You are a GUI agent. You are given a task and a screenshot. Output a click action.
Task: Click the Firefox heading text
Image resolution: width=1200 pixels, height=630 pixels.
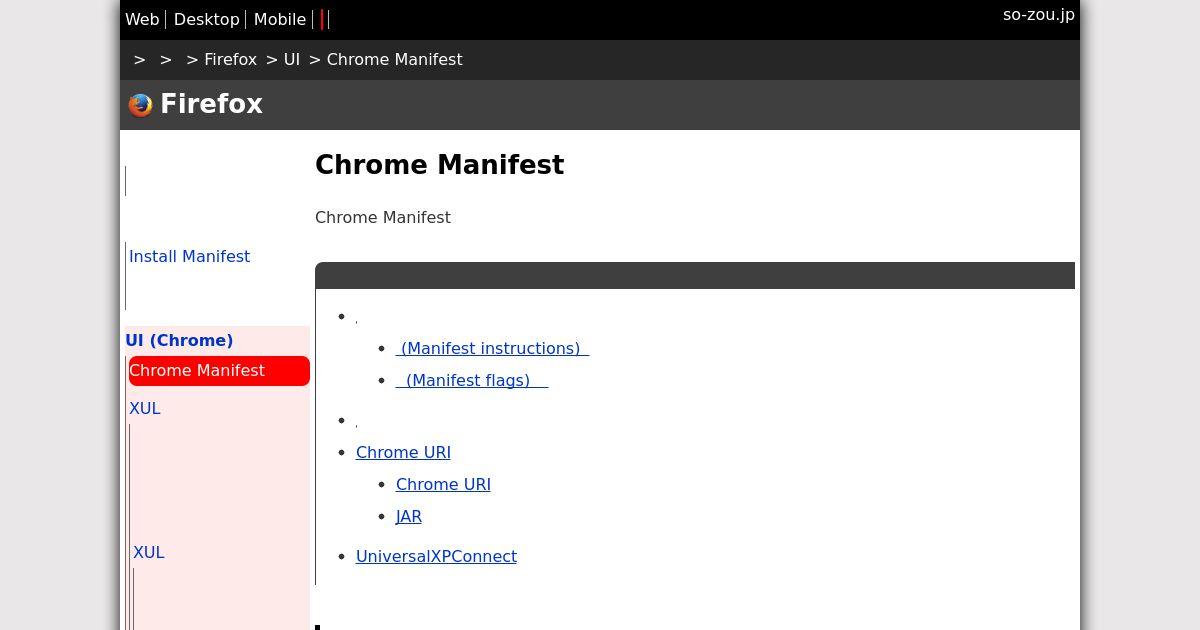point(211,104)
